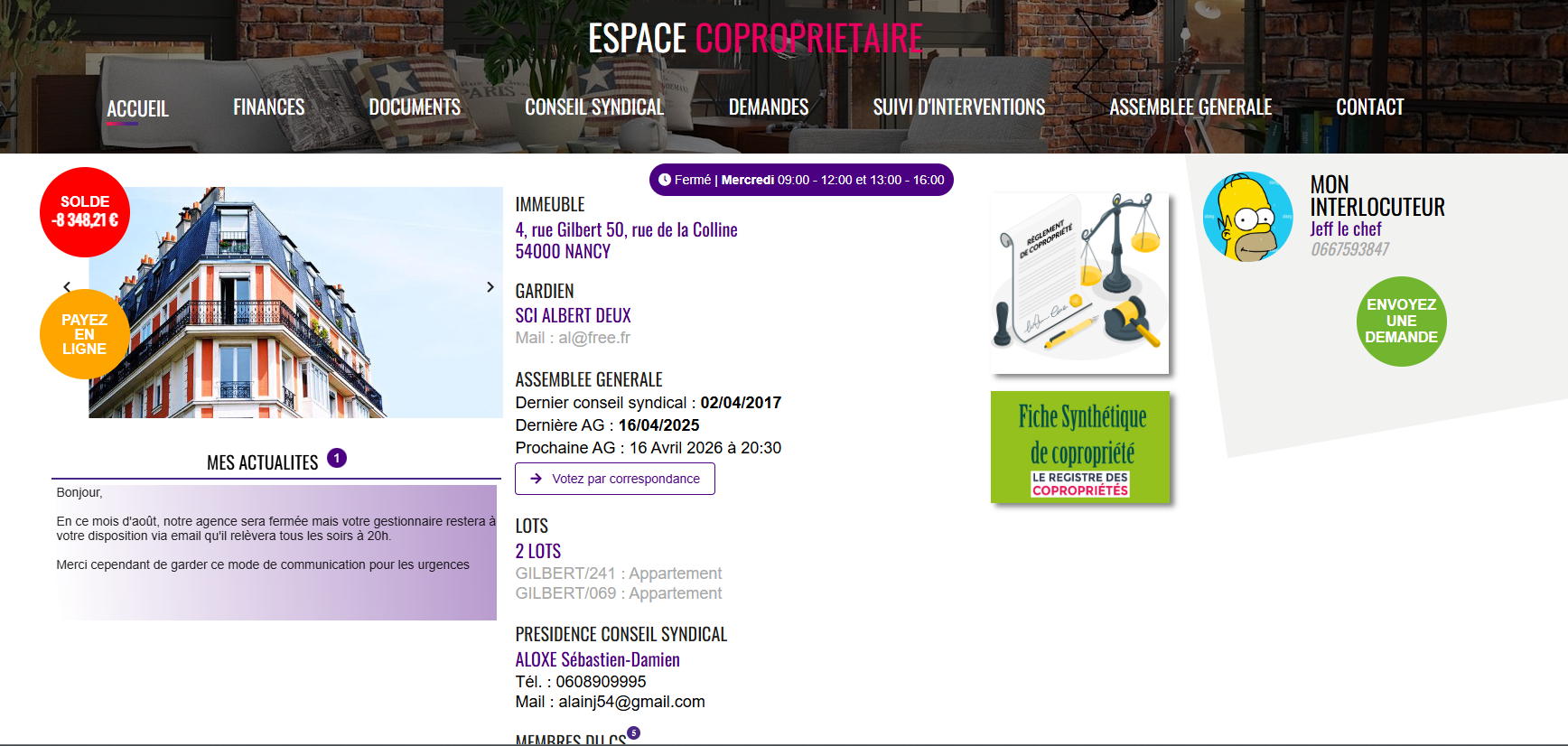This screenshot has width=1568, height=746.
Task: Show the previous building photo
Action: coord(67,287)
